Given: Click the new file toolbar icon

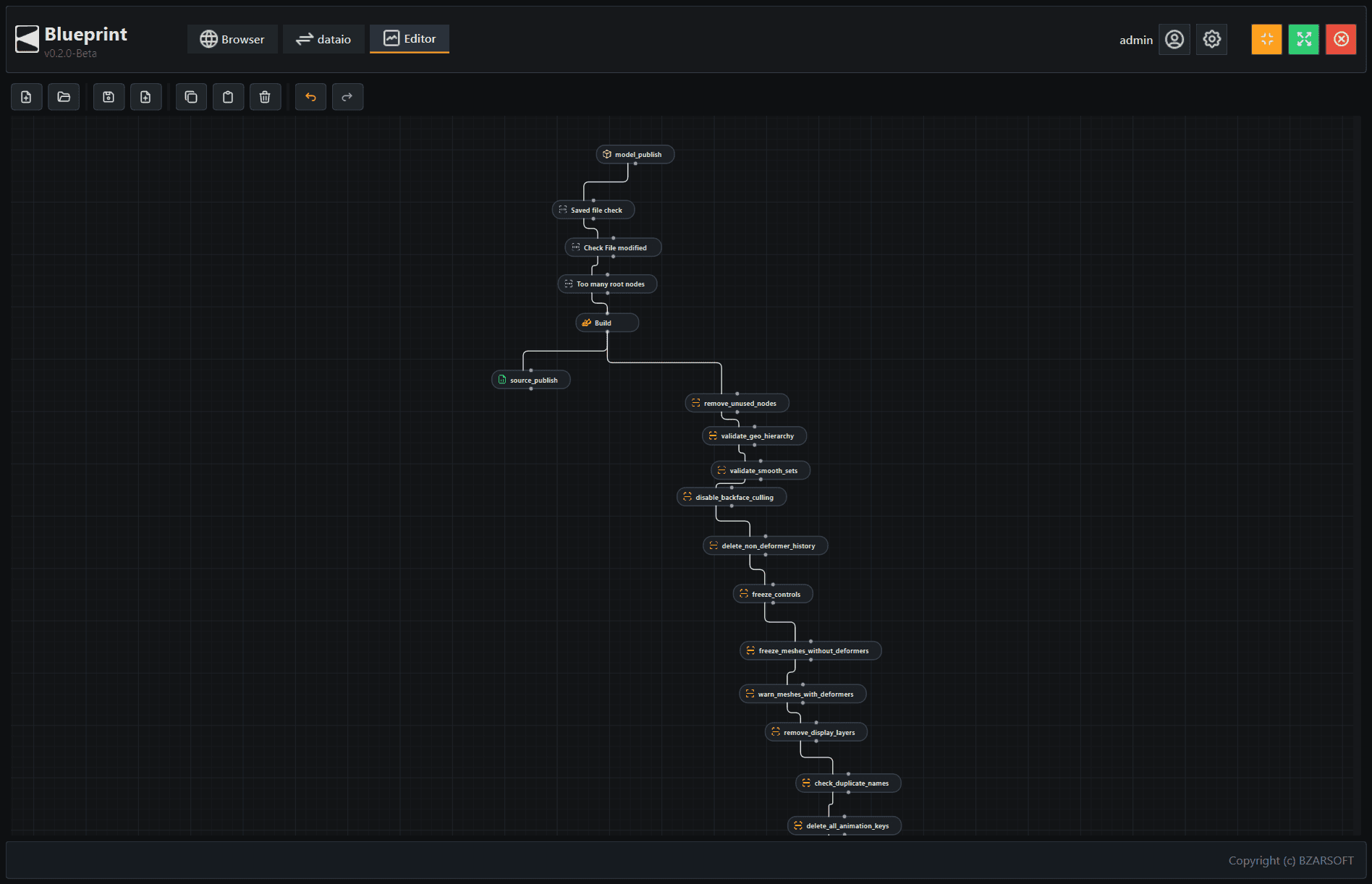Looking at the screenshot, I should click(26, 97).
